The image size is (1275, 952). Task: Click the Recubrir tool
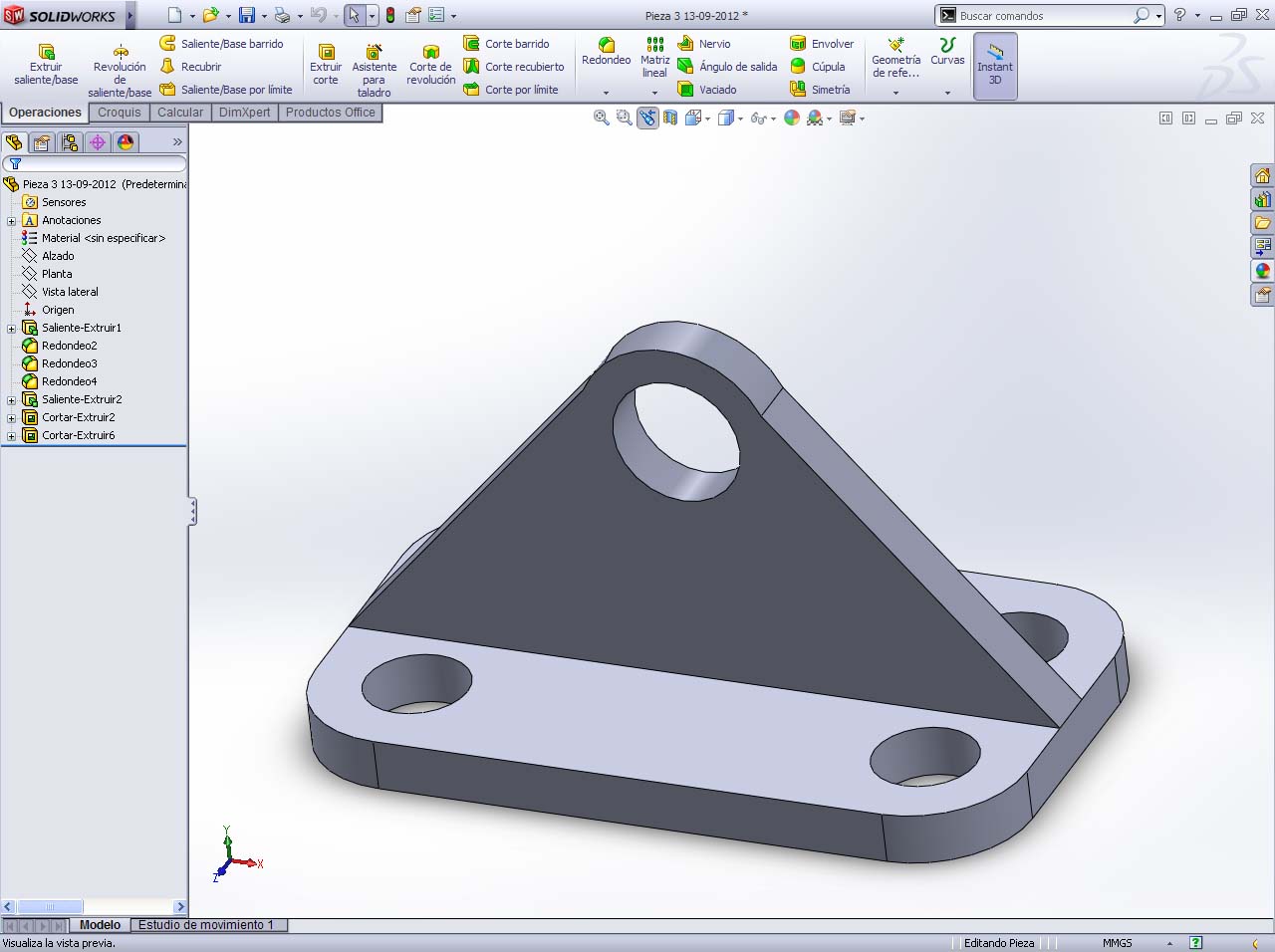[191, 67]
